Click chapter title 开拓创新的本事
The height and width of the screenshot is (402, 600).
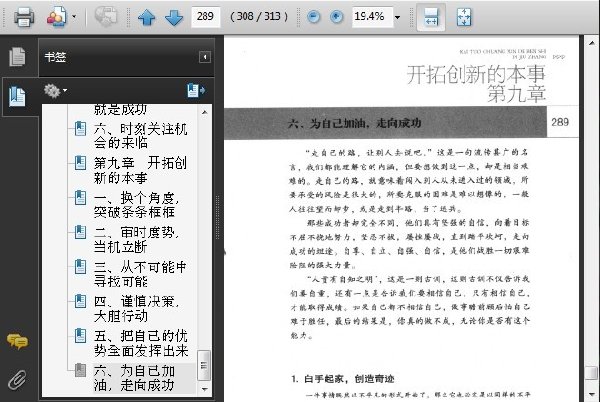click(x=476, y=74)
